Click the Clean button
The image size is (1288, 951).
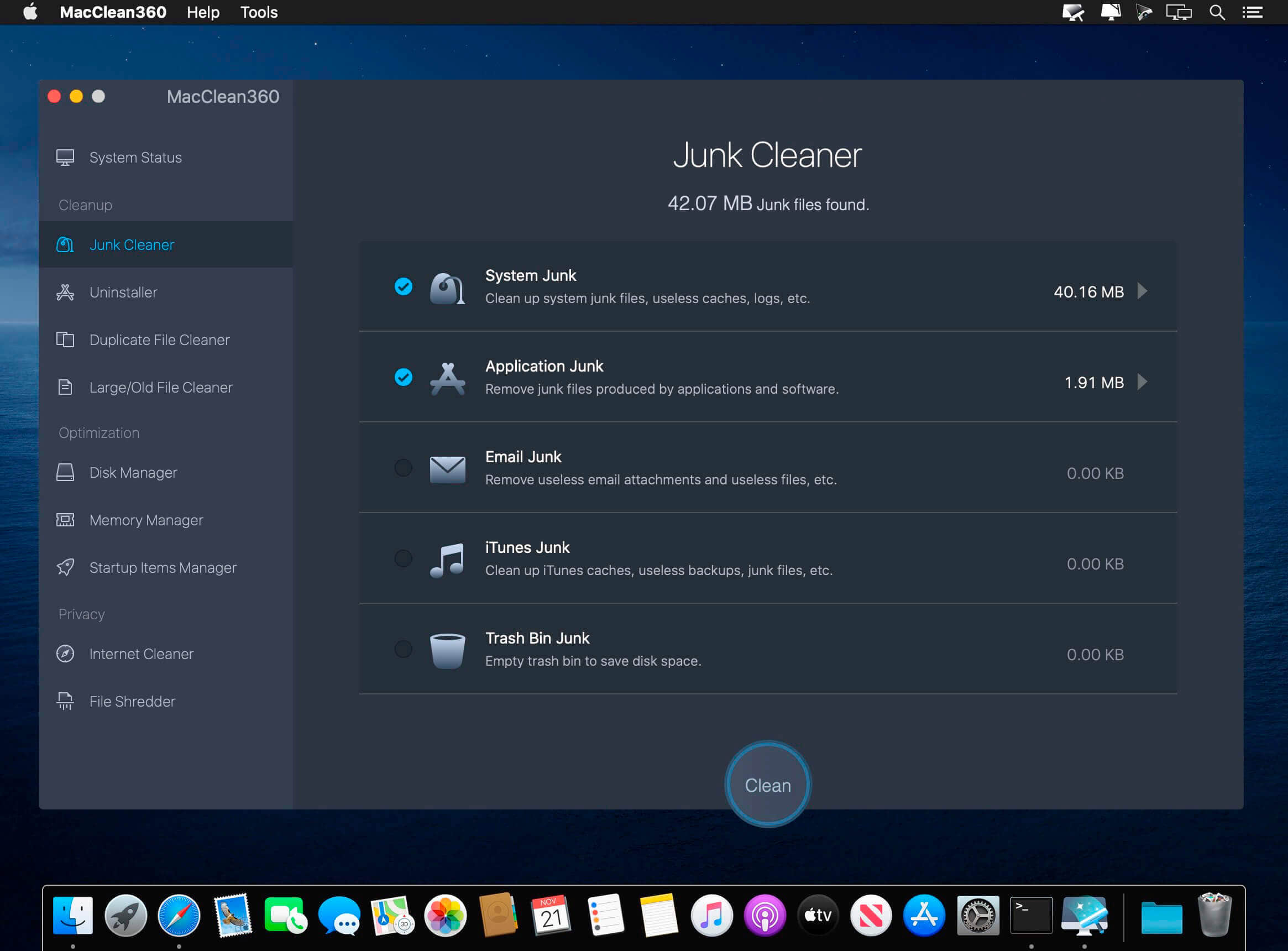click(768, 785)
